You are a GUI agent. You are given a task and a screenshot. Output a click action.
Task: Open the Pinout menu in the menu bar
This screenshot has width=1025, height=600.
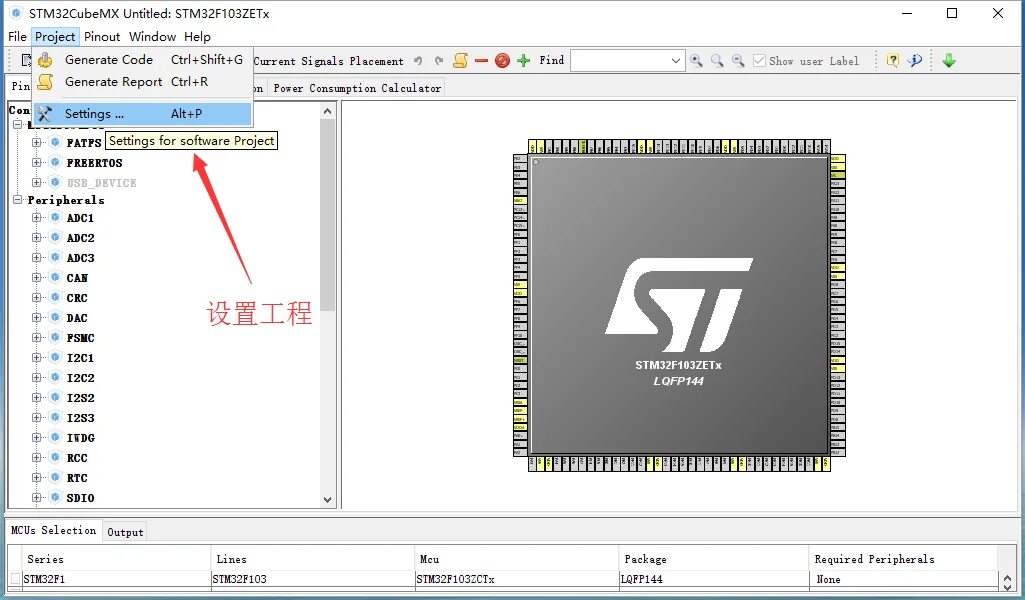pos(102,37)
